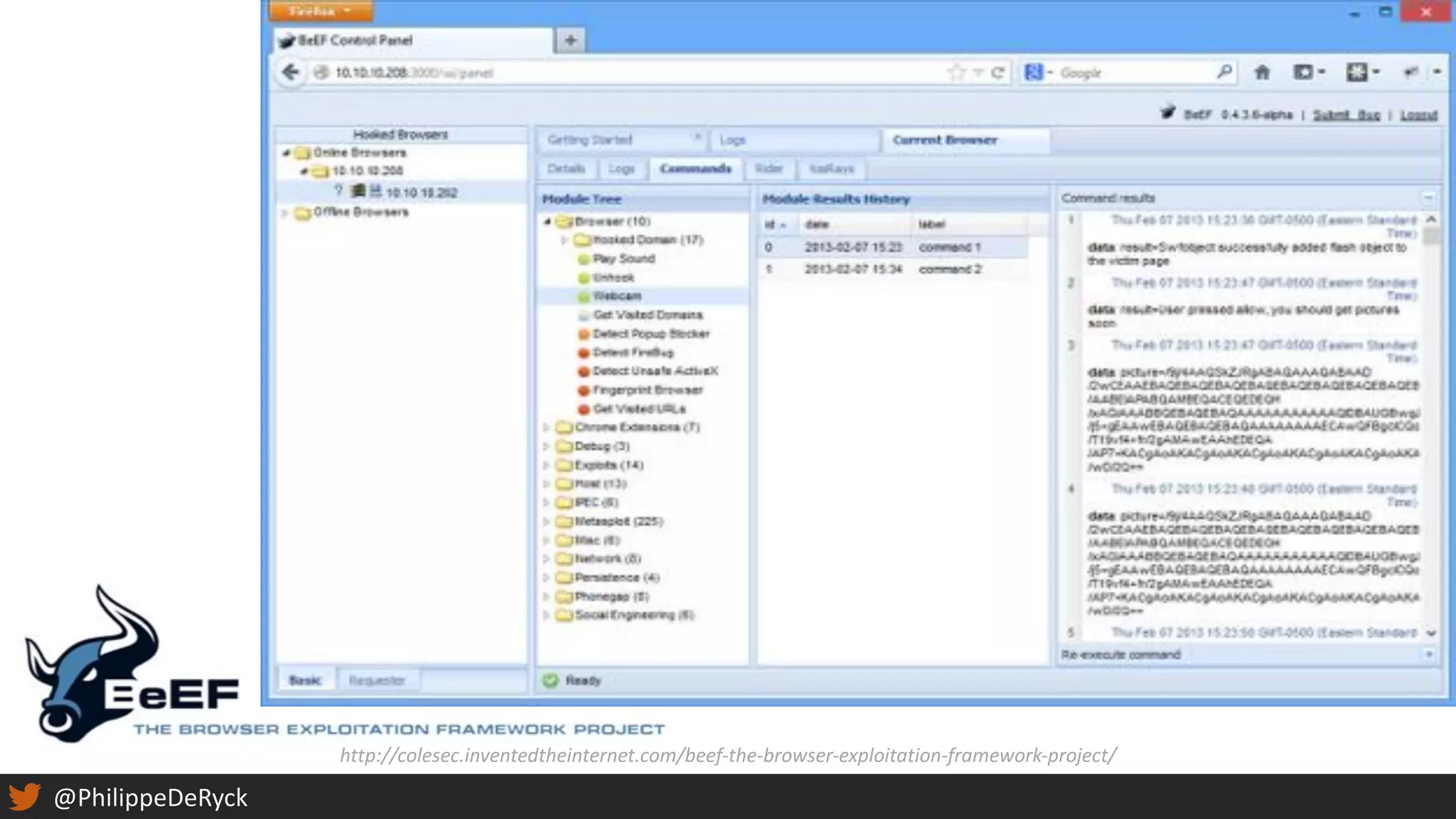Select the Detect FireBug module
This screenshot has width=1456, height=819.
(x=633, y=353)
